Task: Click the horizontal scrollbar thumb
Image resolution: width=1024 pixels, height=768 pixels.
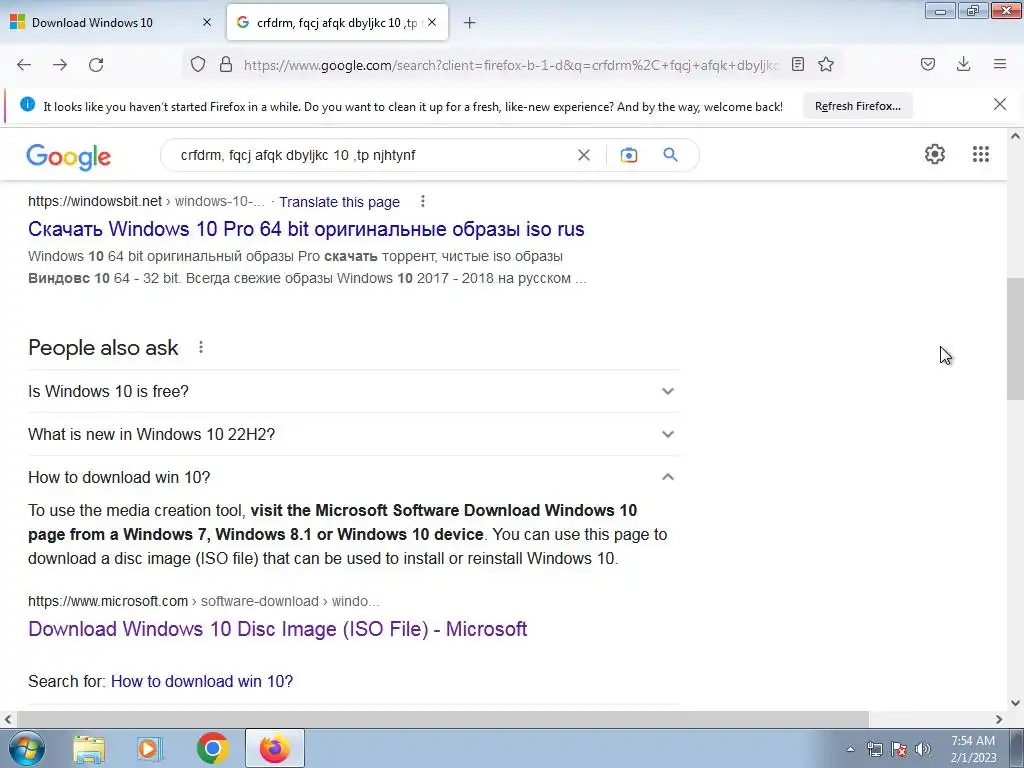Action: tap(441, 719)
